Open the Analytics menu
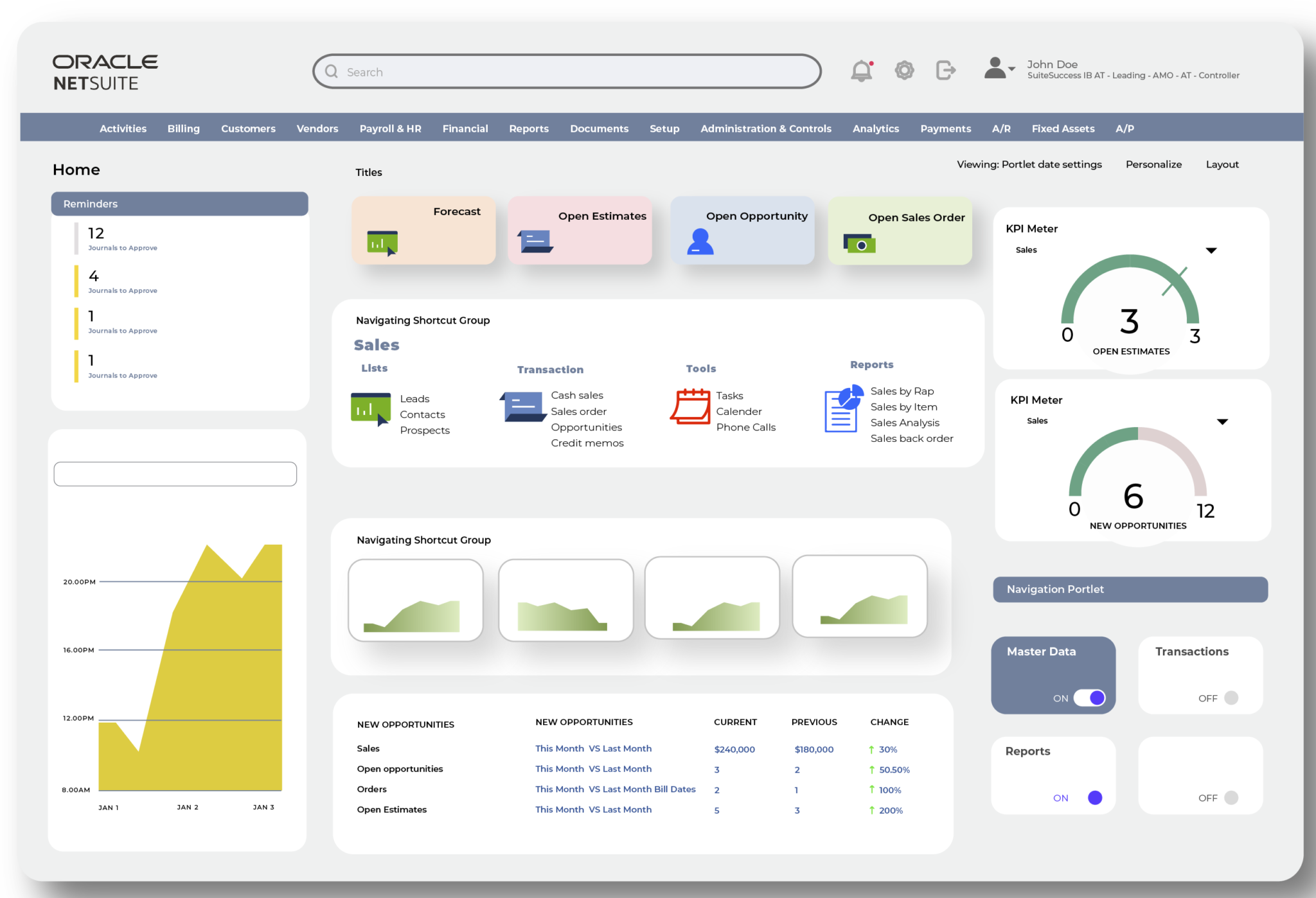The height and width of the screenshot is (898, 1316). [x=875, y=128]
